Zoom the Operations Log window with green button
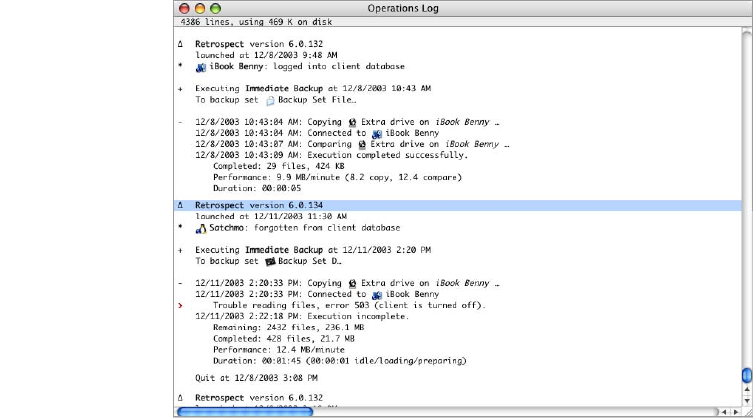Viewport: 753px width, 418px height. pos(216,8)
